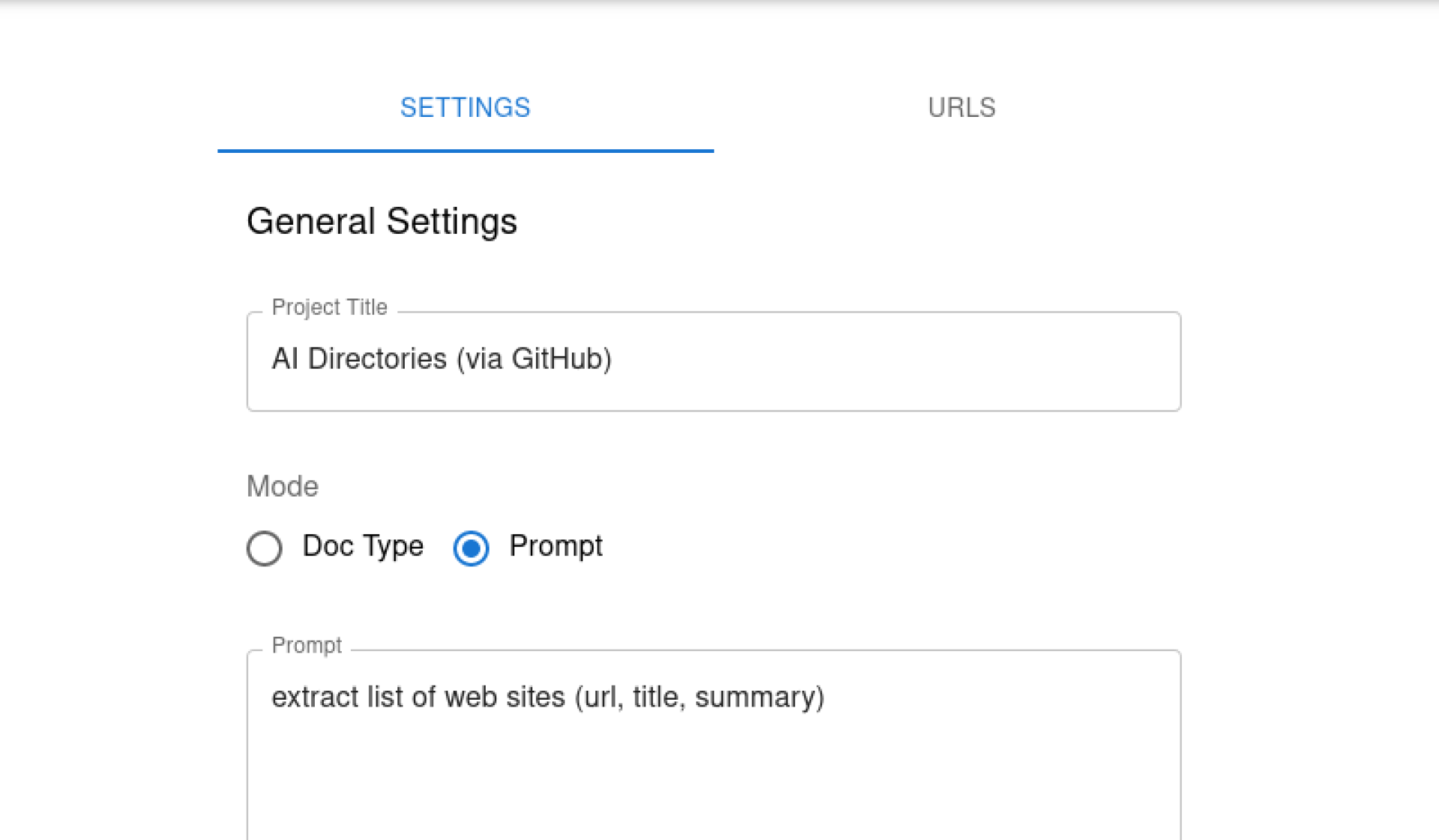The height and width of the screenshot is (840, 1439).
Task: Place cursor on "web sites" in prompt text
Action: click(504, 698)
